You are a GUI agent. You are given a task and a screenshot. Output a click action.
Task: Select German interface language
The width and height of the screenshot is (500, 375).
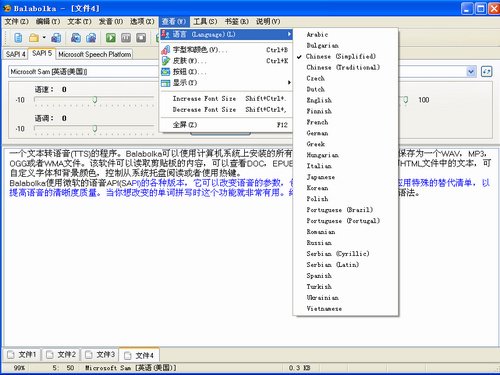[x=345, y=133]
